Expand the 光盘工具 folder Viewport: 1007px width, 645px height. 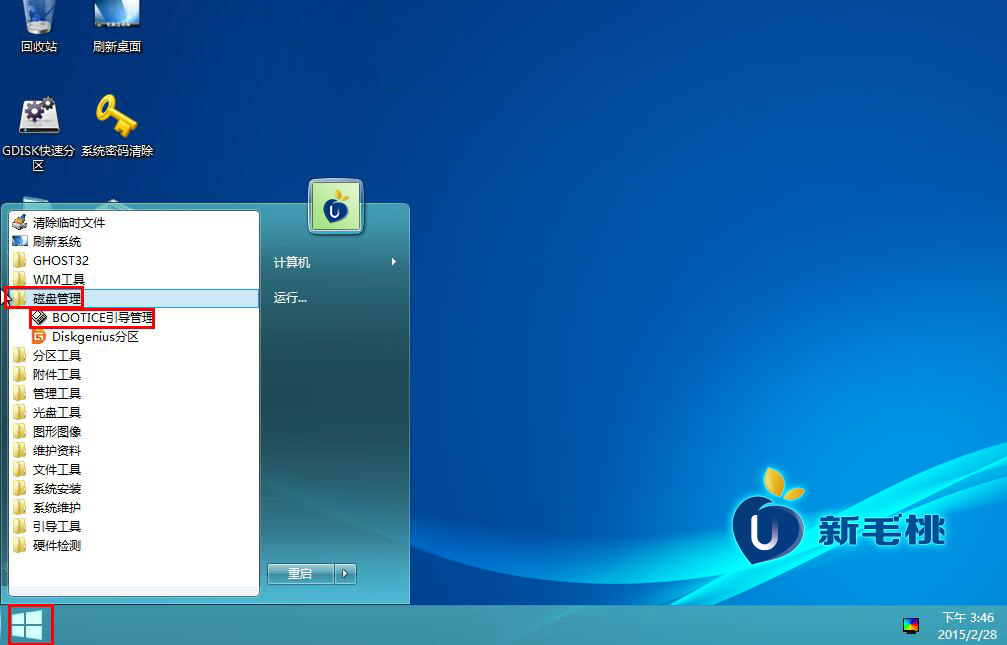tap(134, 412)
